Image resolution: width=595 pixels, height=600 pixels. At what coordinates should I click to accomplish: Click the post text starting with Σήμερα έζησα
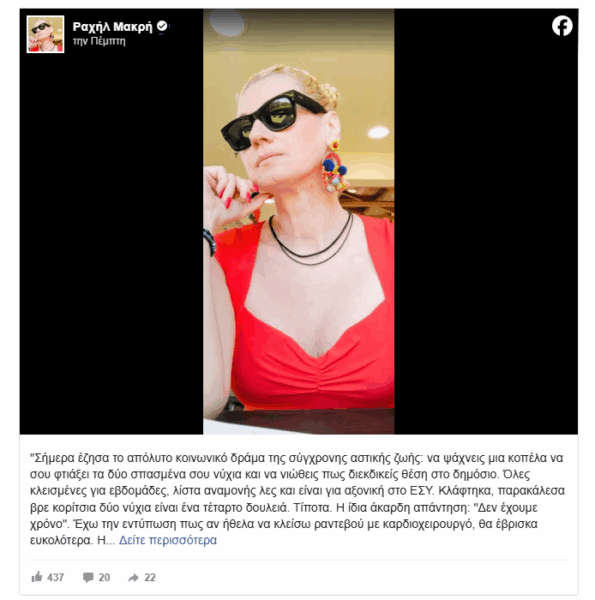pyautogui.click(x=297, y=499)
